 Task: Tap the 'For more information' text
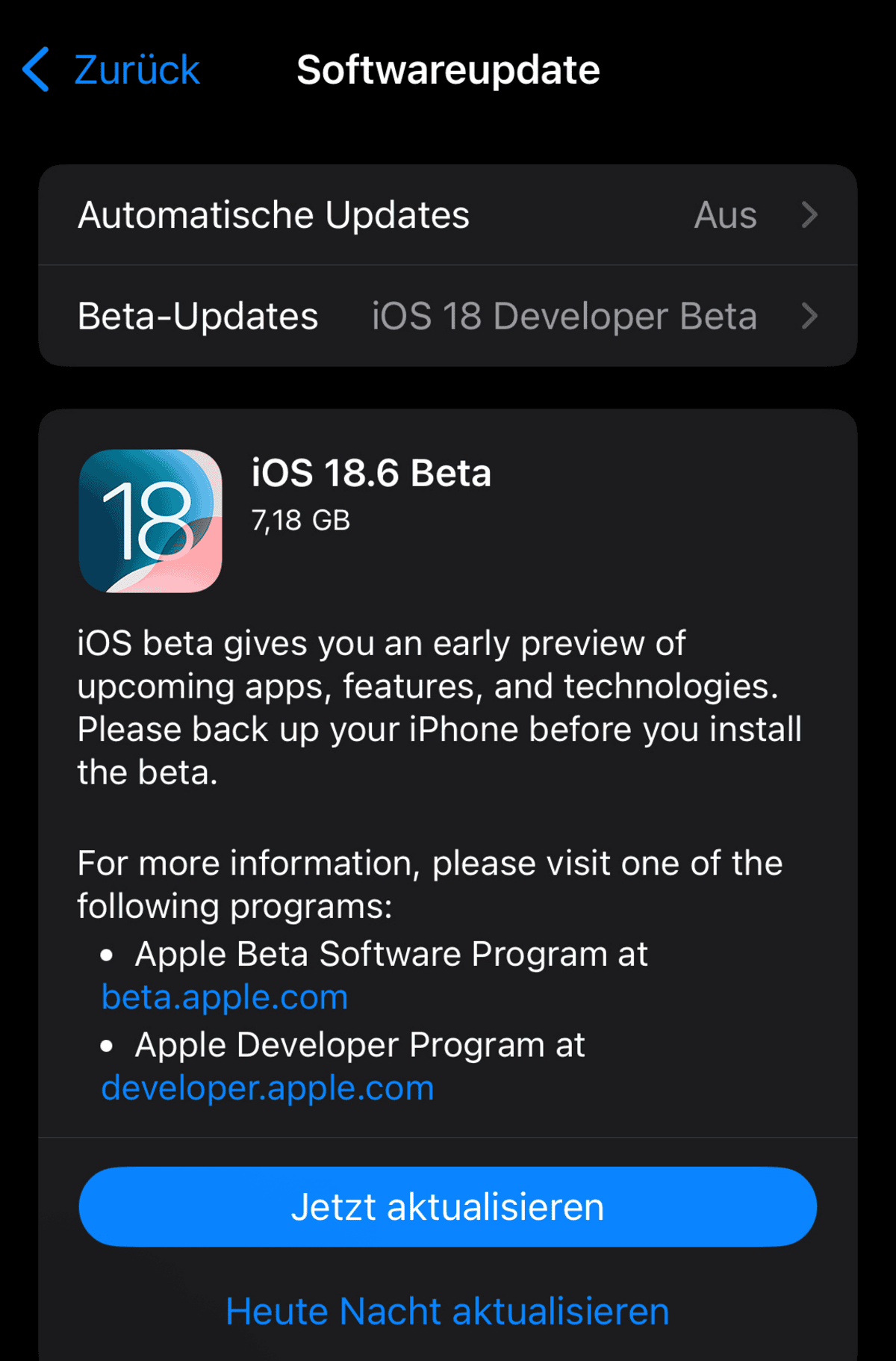click(x=430, y=884)
